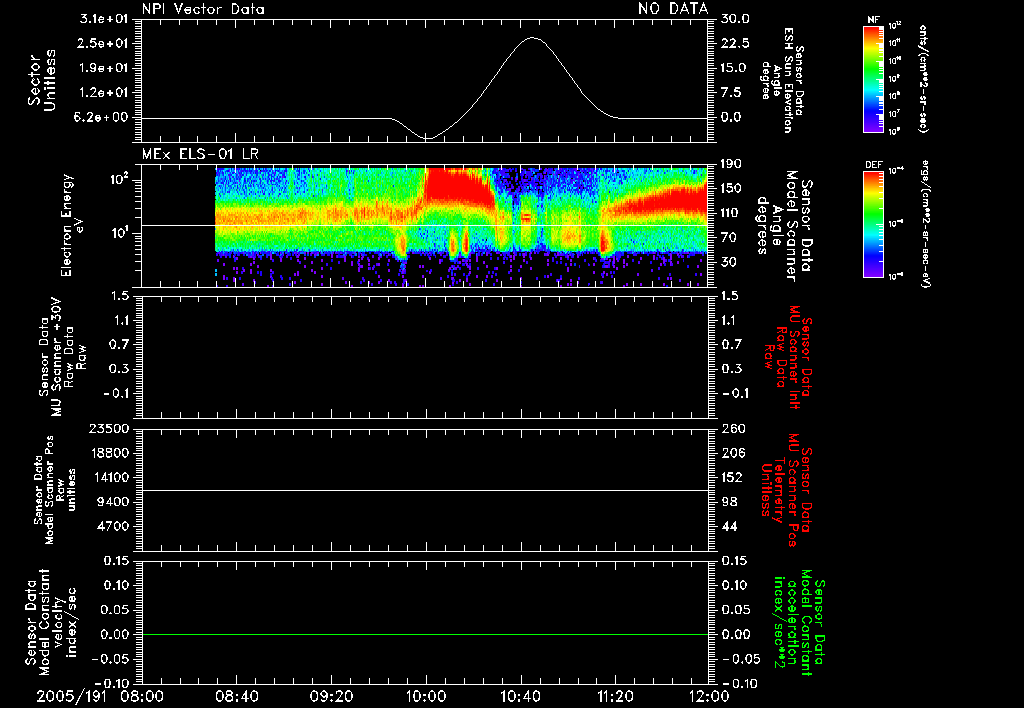Screen dimensions: 1024x708
Task: Click the peak of the Sun elevation curve
Action: pos(533,38)
